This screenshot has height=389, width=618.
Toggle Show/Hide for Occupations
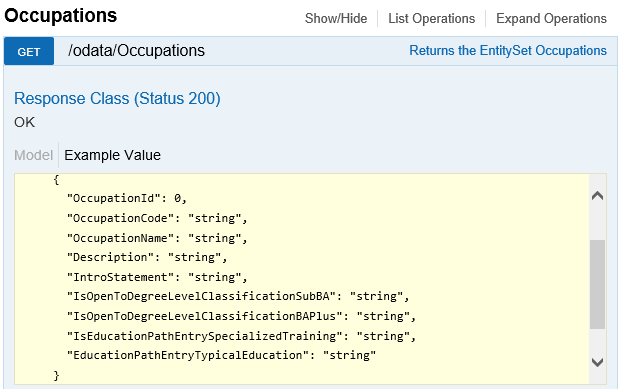[336, 19]
